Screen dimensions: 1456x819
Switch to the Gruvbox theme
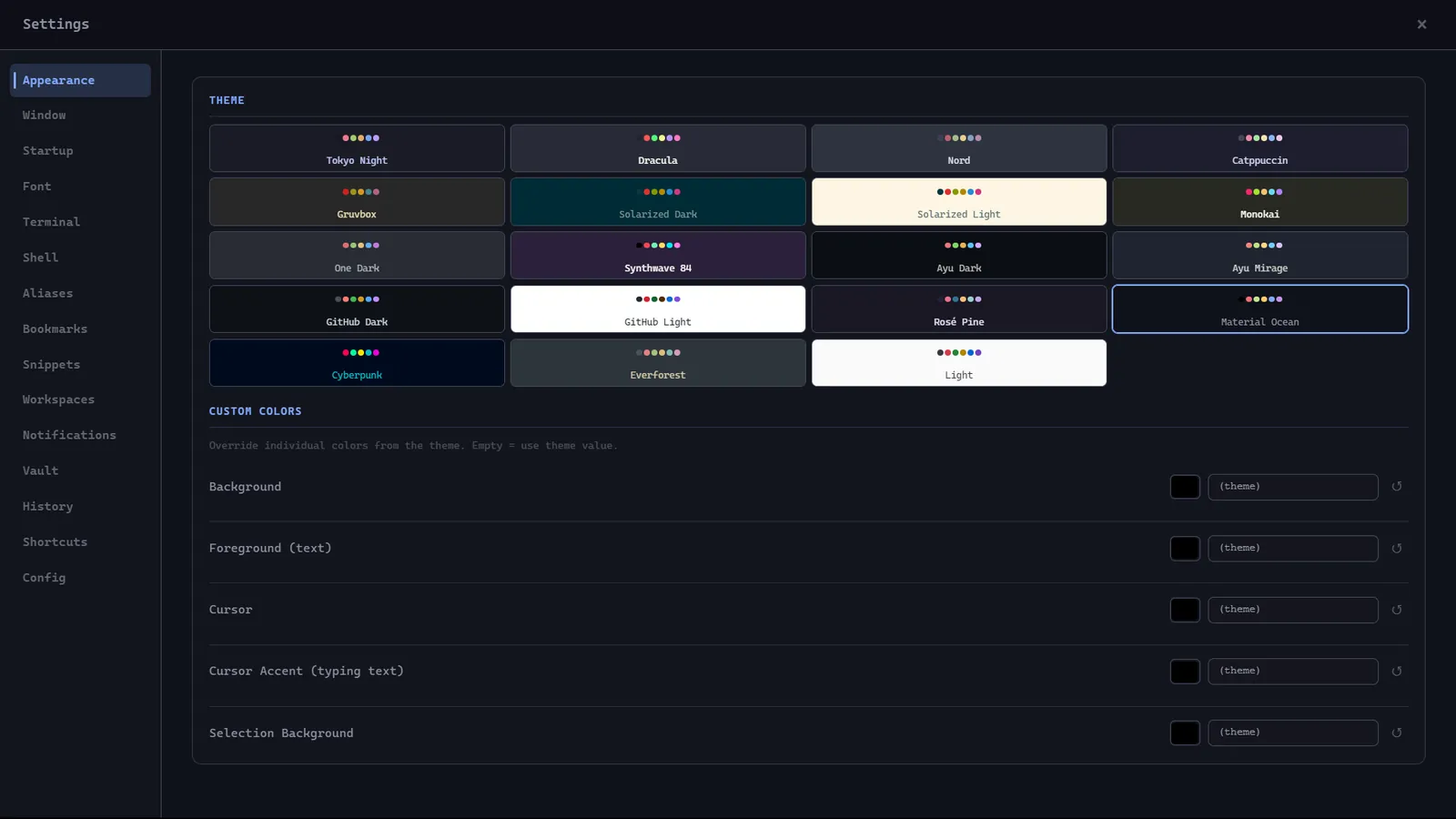coord(357,202)
